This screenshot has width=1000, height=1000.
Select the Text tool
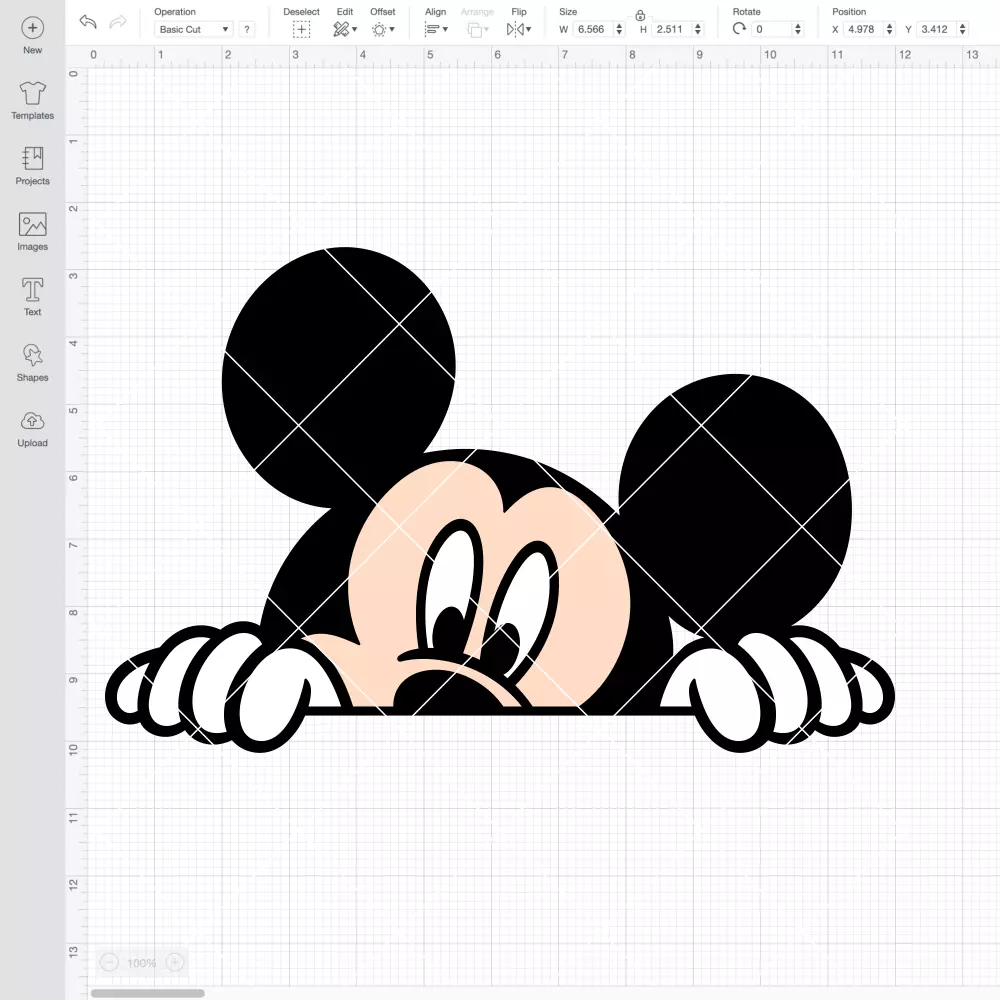pos(33,290)
